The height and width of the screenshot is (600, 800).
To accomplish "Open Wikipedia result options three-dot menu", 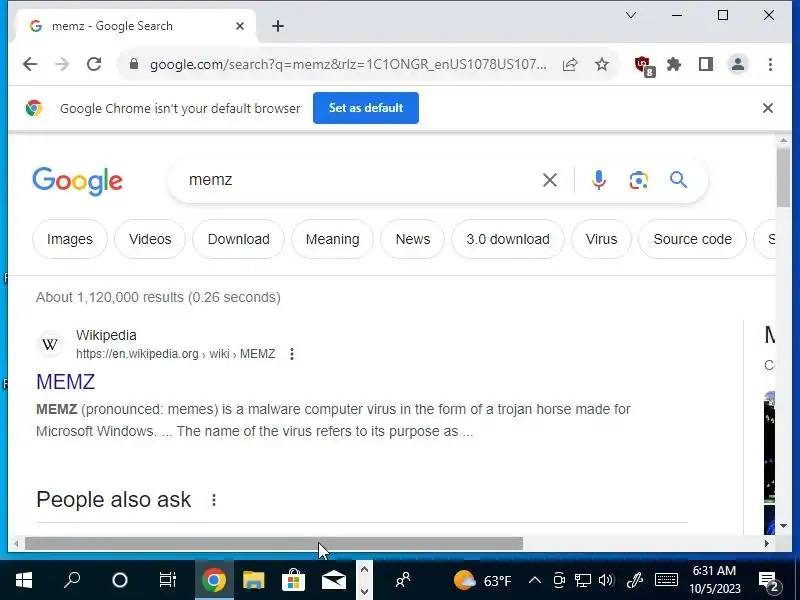I will point(292,354).
